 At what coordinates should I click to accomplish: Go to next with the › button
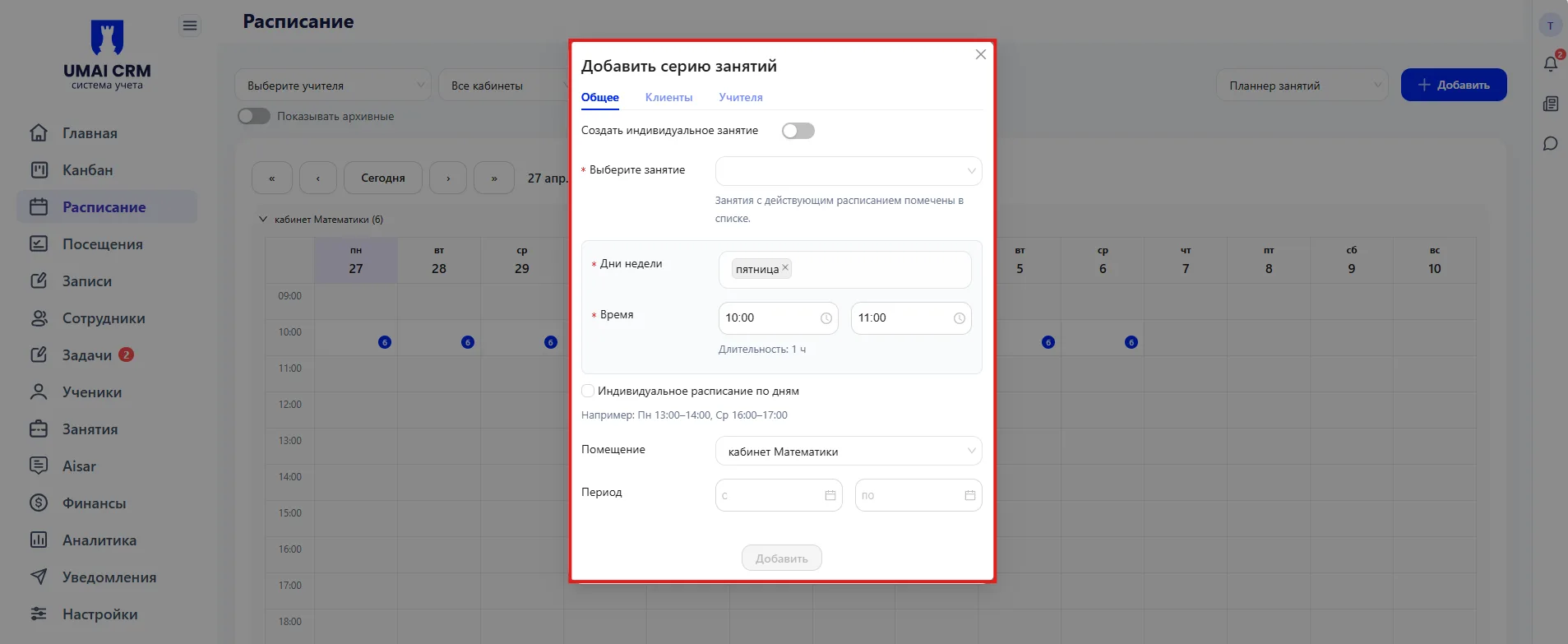(448, 178)
